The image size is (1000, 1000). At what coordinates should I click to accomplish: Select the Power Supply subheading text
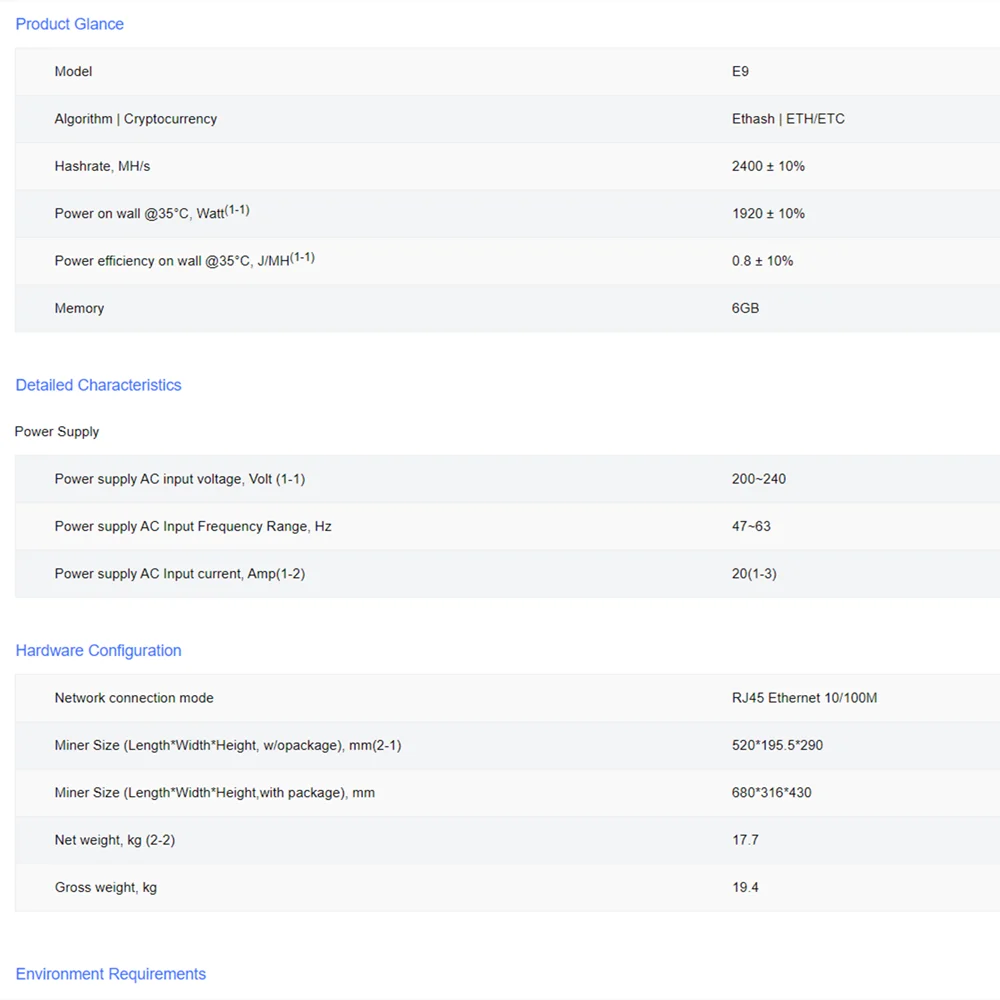point(57,432)
